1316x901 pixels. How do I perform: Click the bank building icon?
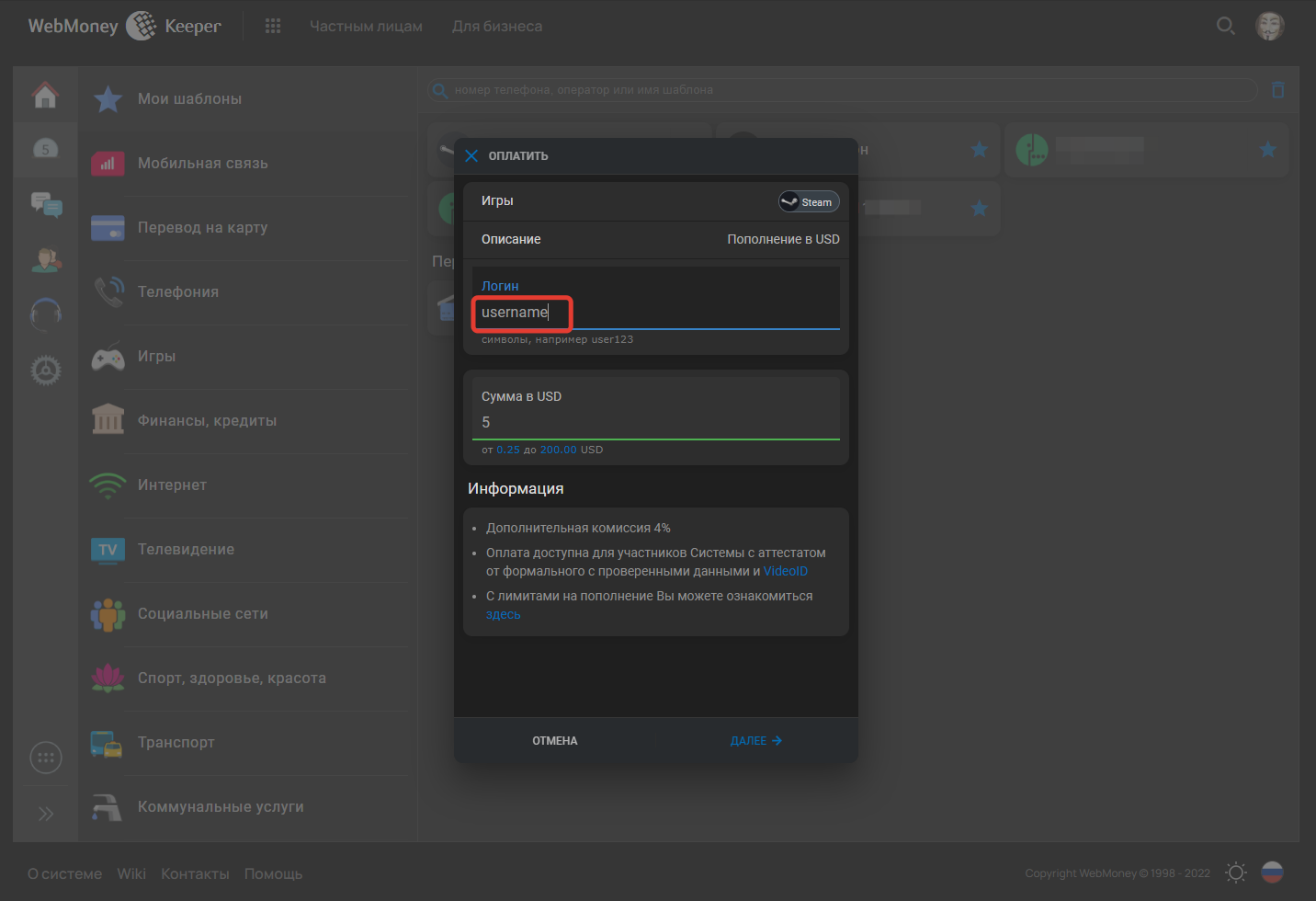(x=108, y=419)
